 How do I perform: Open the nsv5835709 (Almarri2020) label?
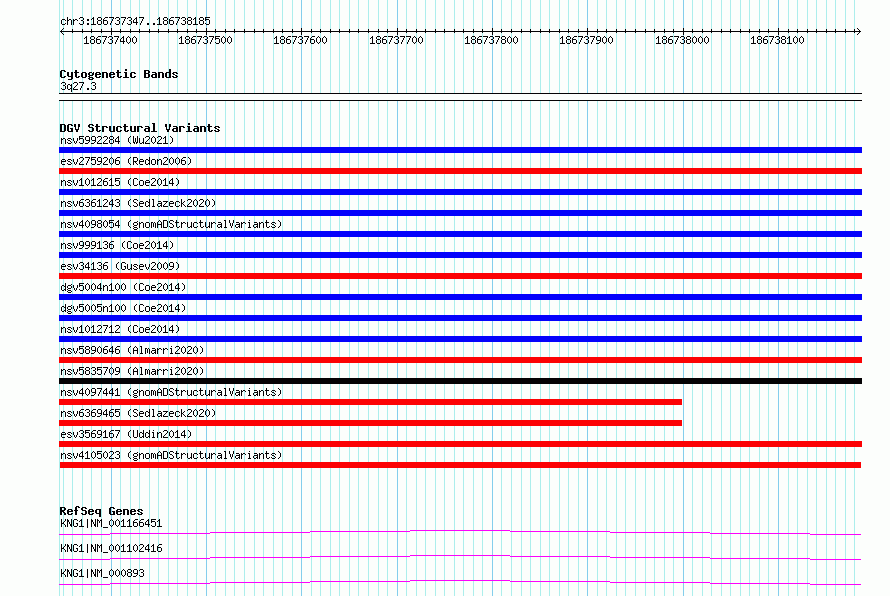pos(132,371)
